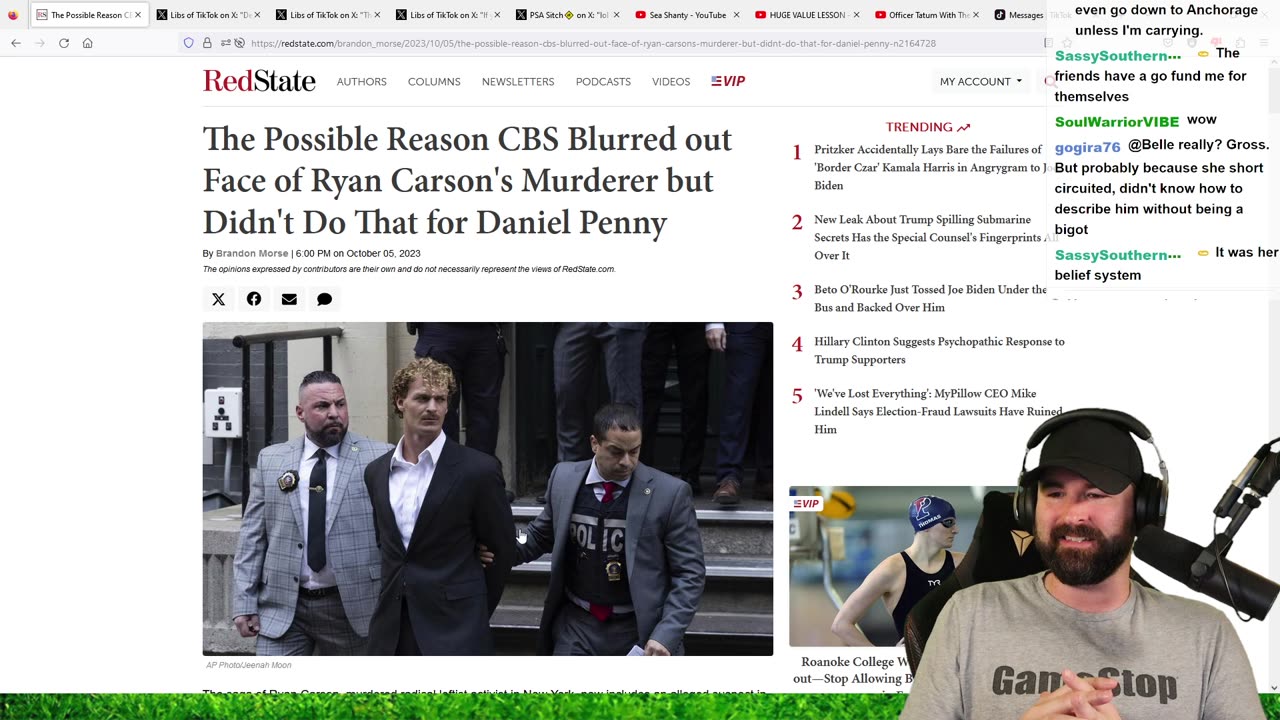This screenshot has width=1280, height=720.
Task: Click the article headline about CBS blurring
Action: point(468,181)
